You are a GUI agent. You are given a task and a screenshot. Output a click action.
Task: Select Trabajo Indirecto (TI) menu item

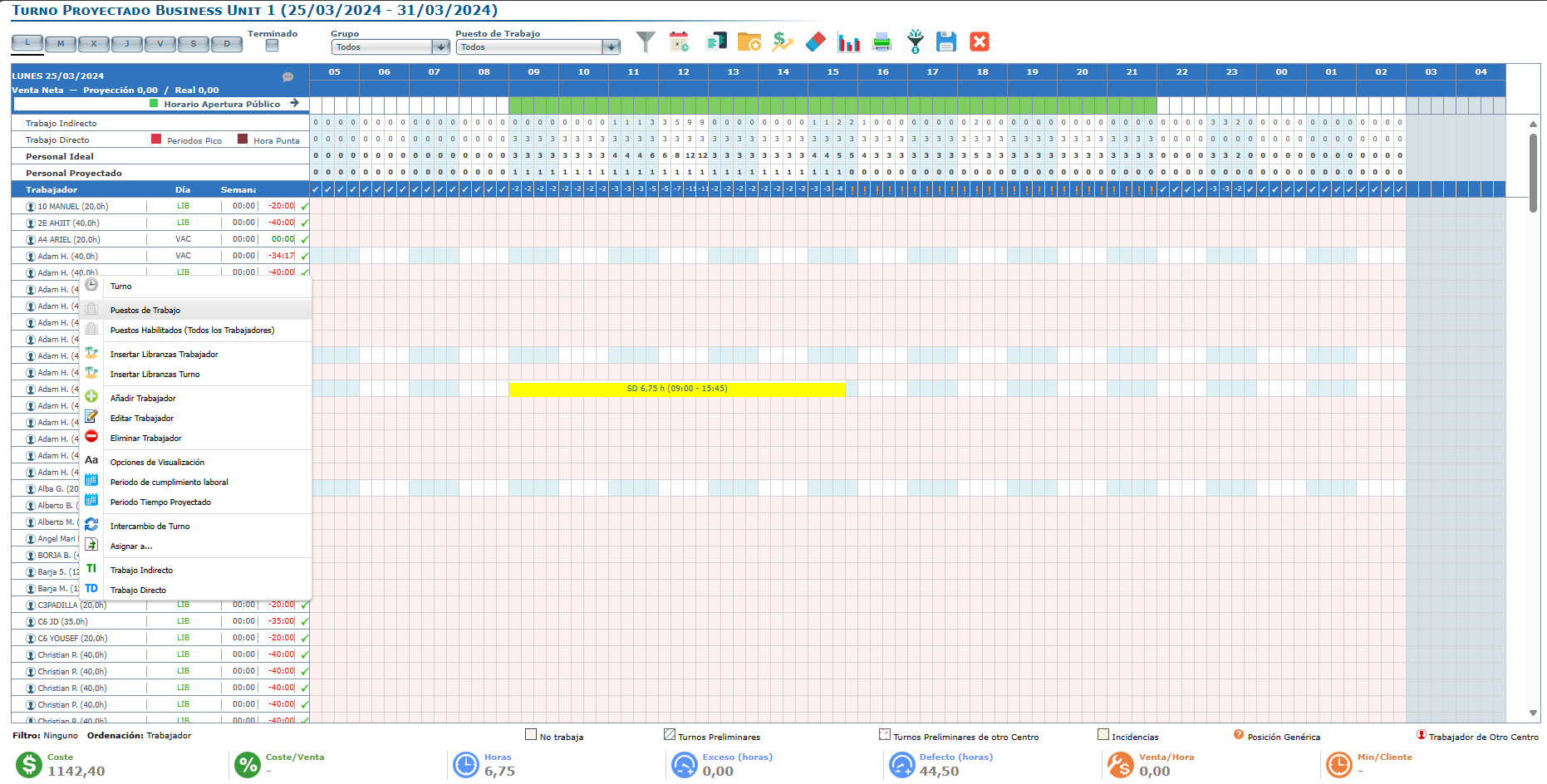coord(196,571)
